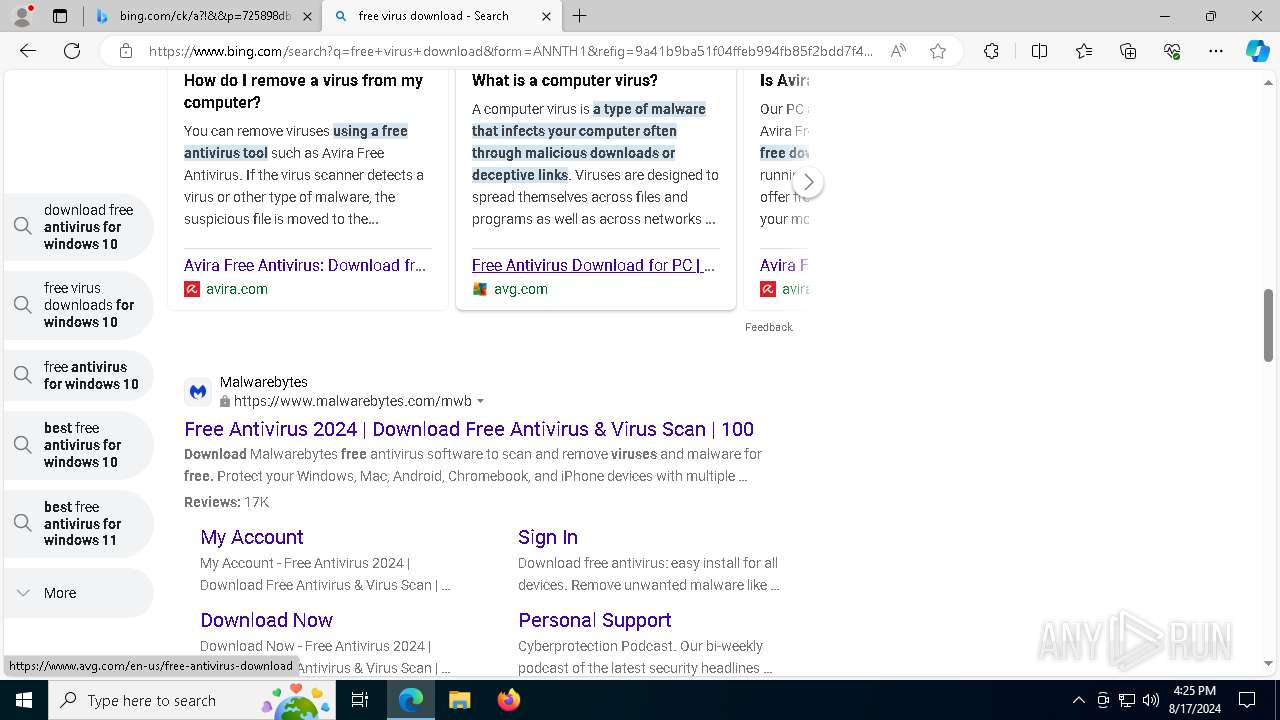Open the Split screen icon
The width and height of the screenshot is (1280, 720).
pyautogui.click(x=1039, y=51)
